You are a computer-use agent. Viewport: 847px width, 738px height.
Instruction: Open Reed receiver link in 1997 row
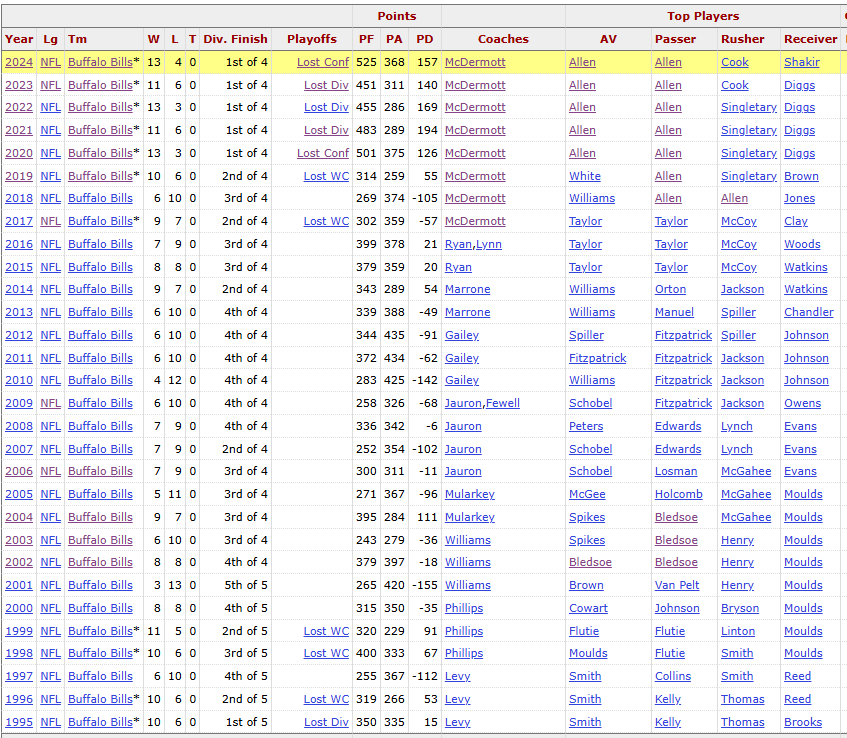pos(797,676)
